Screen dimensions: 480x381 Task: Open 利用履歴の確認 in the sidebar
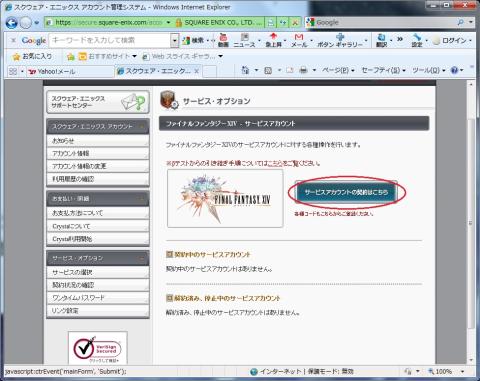point(98,179)
